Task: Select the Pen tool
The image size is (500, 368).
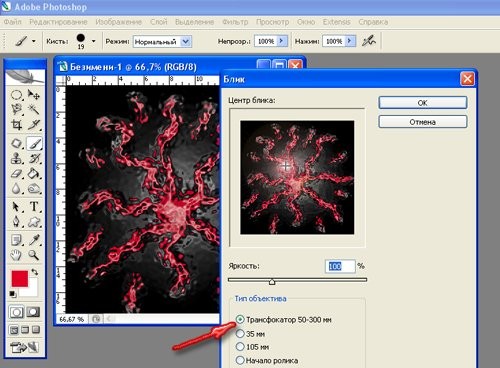Action: pyautogui.click(x=17, y=221)
